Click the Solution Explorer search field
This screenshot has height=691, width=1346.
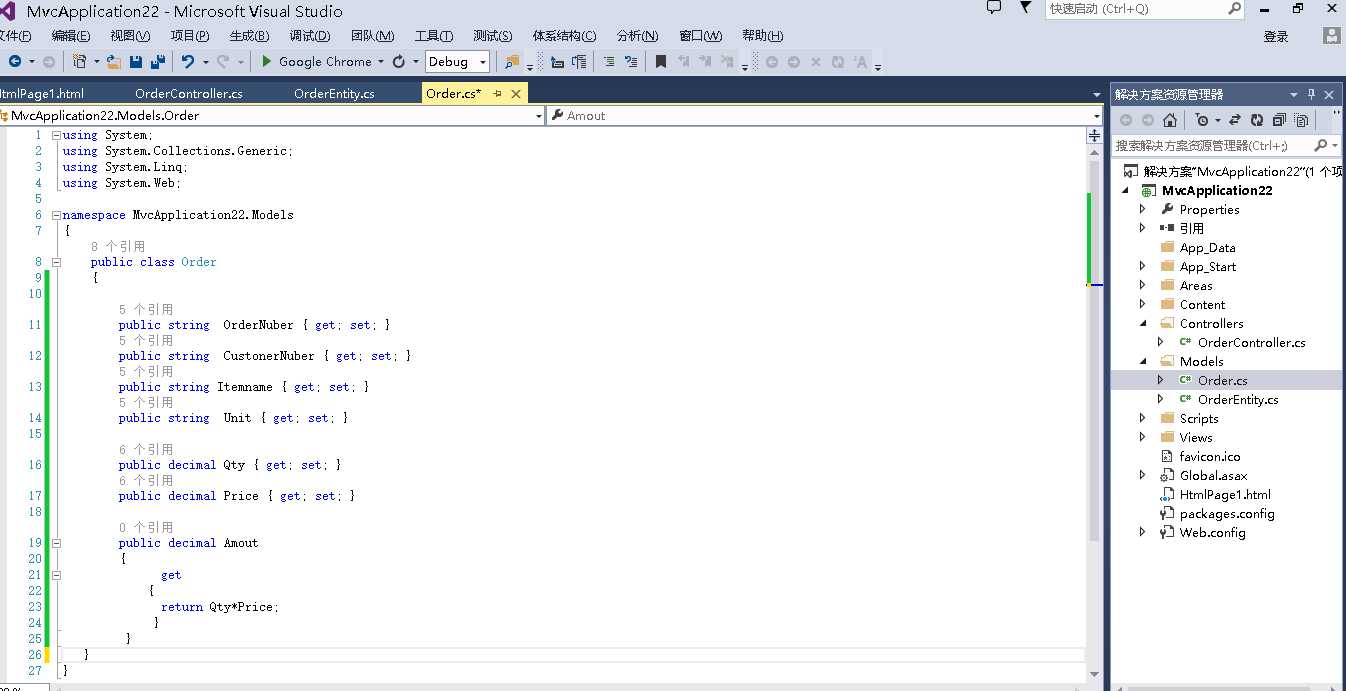(x=1226, y=146)
